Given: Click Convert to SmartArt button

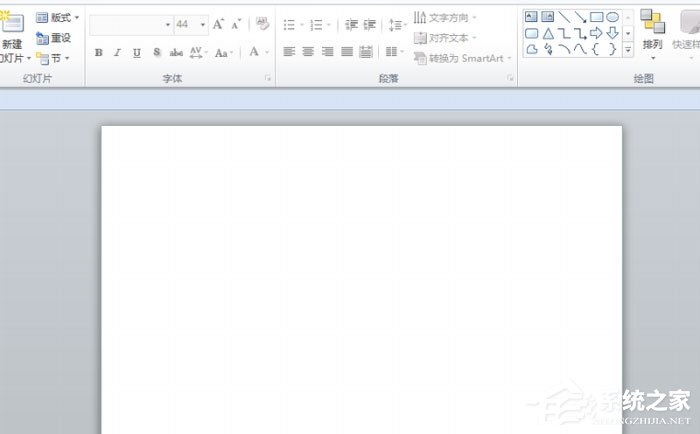Looking at the screenshot, I should coord(459,58).
